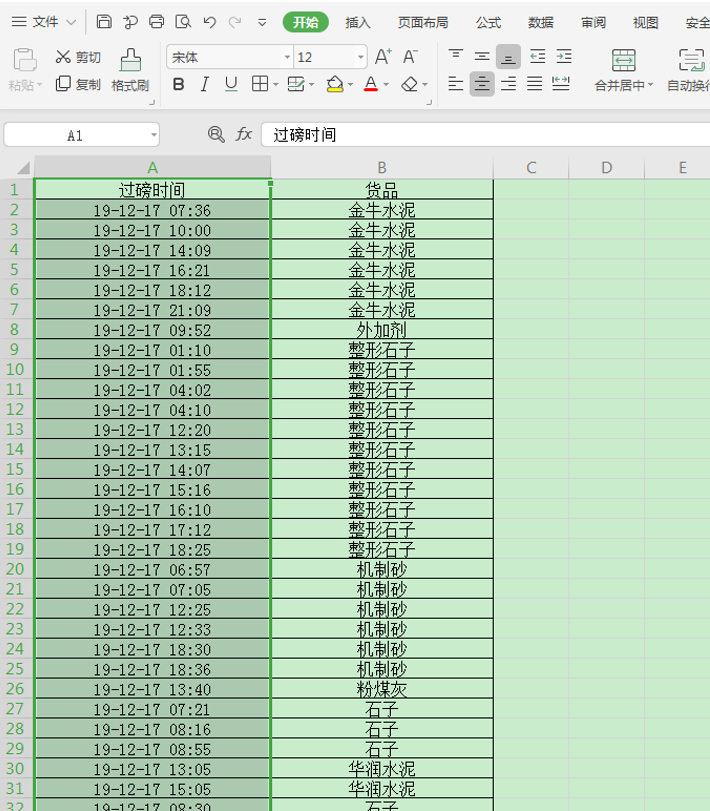Switch to the Insert (插入) tab
The height and width of the screenshot is (811, 710).
[358, 22]
